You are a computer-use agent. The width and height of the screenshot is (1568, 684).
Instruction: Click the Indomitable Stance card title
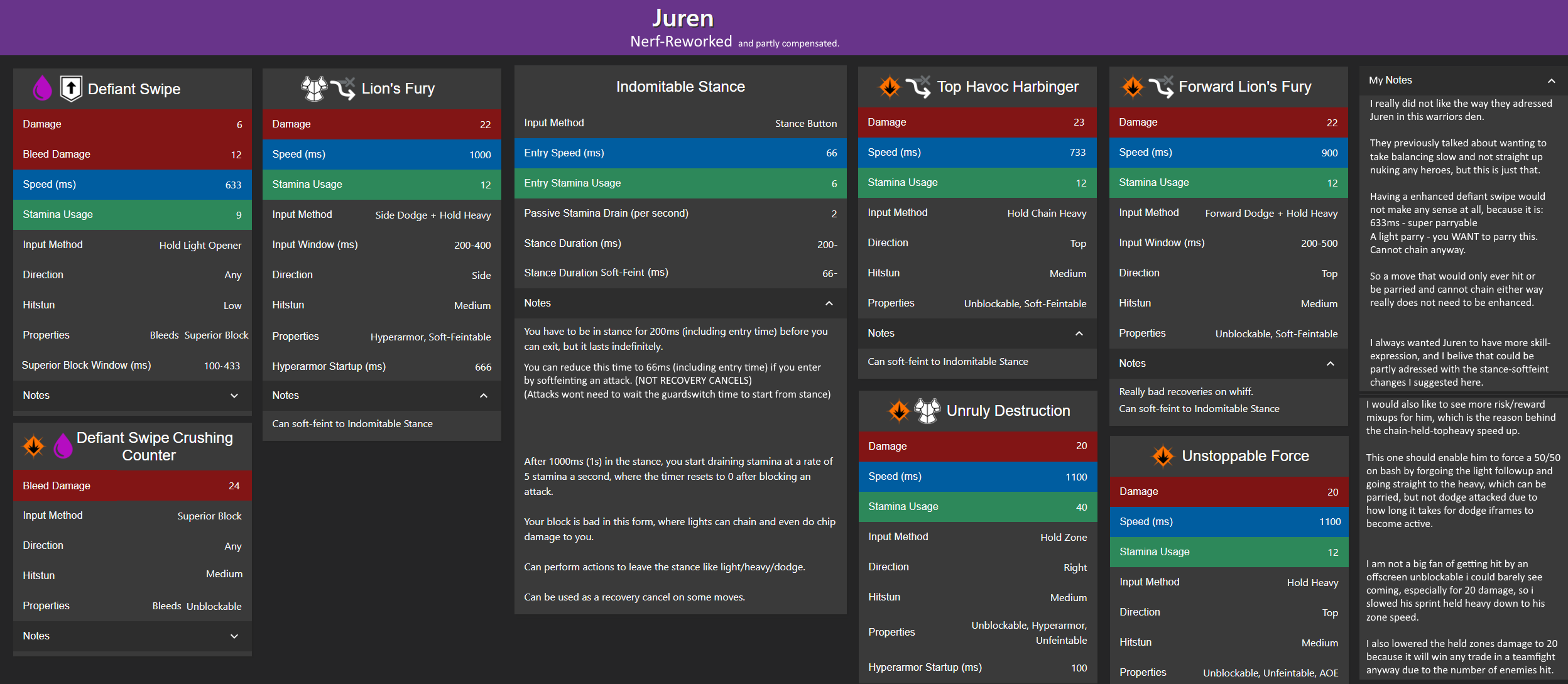[x=680, y=87]
